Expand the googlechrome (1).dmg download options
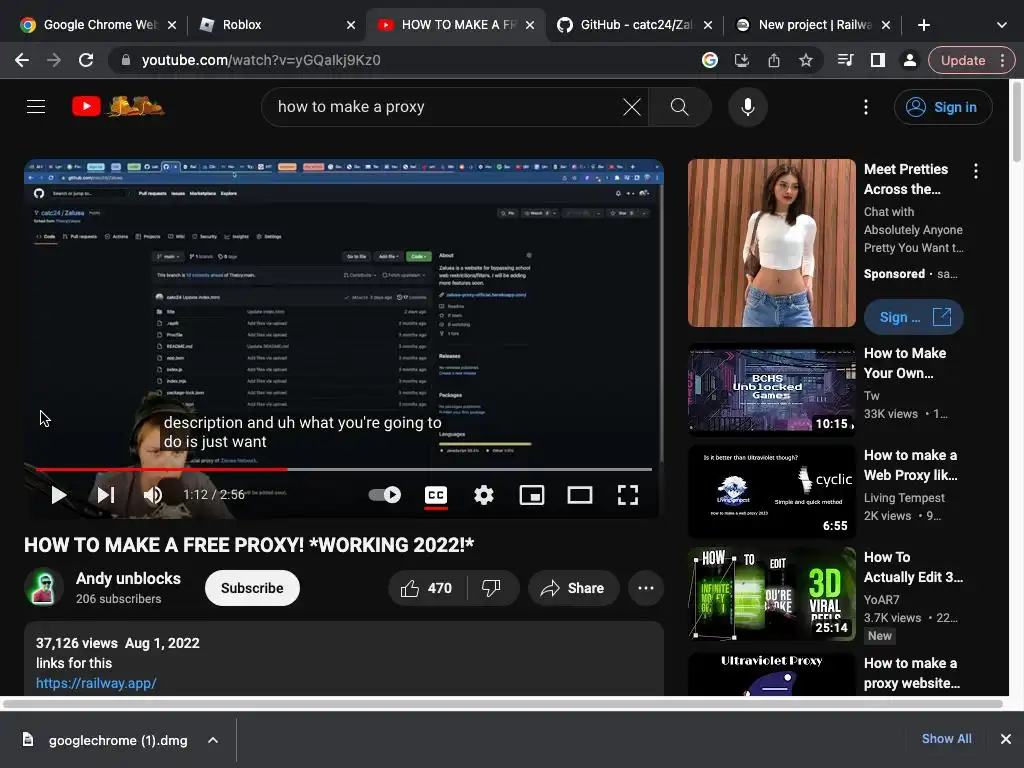This screenshot has height=768, width=1024. tap(213, 740)
